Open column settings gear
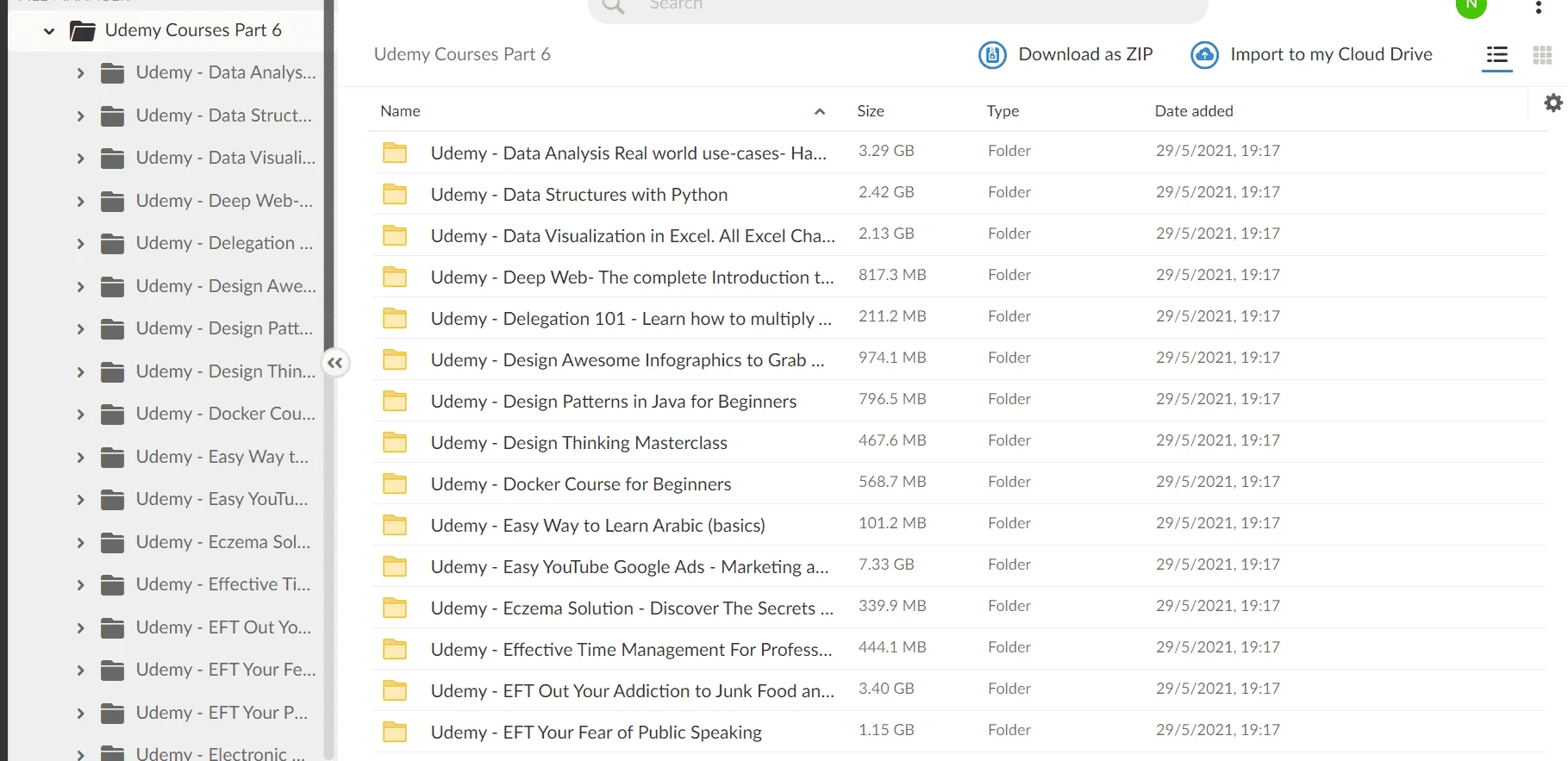Image resolution: width=1568 pixels, height=761 pixels. [x=1553, y=103]
